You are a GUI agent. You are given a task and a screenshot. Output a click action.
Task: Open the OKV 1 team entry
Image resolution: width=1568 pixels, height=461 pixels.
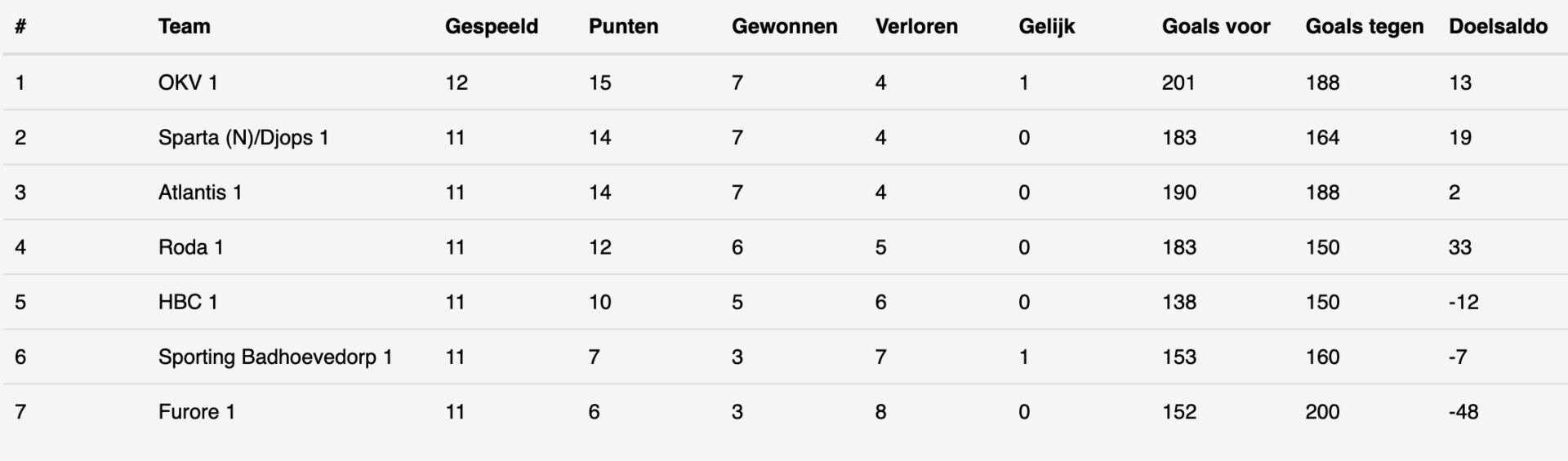(188, 82)
